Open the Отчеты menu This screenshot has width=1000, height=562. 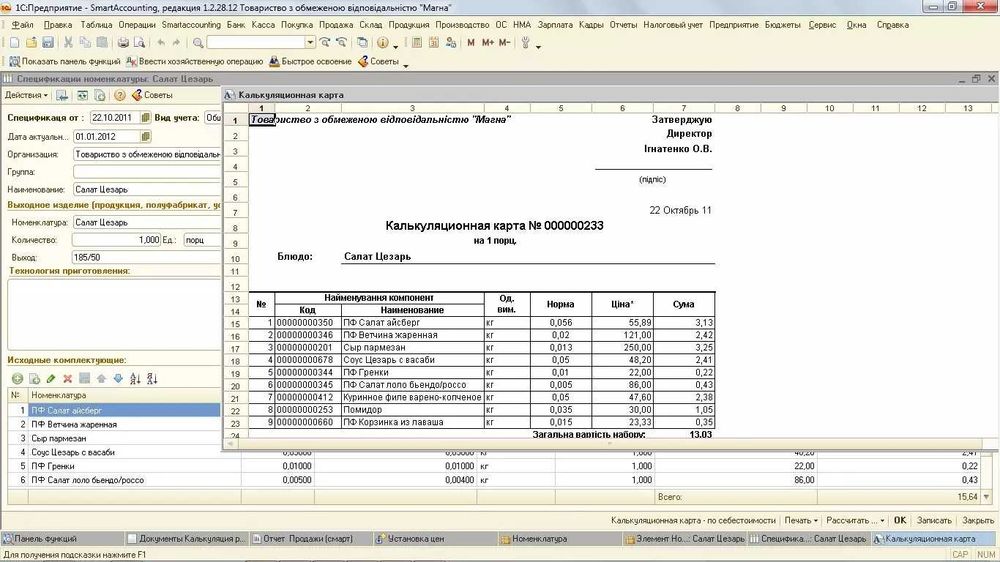(622, 23)
